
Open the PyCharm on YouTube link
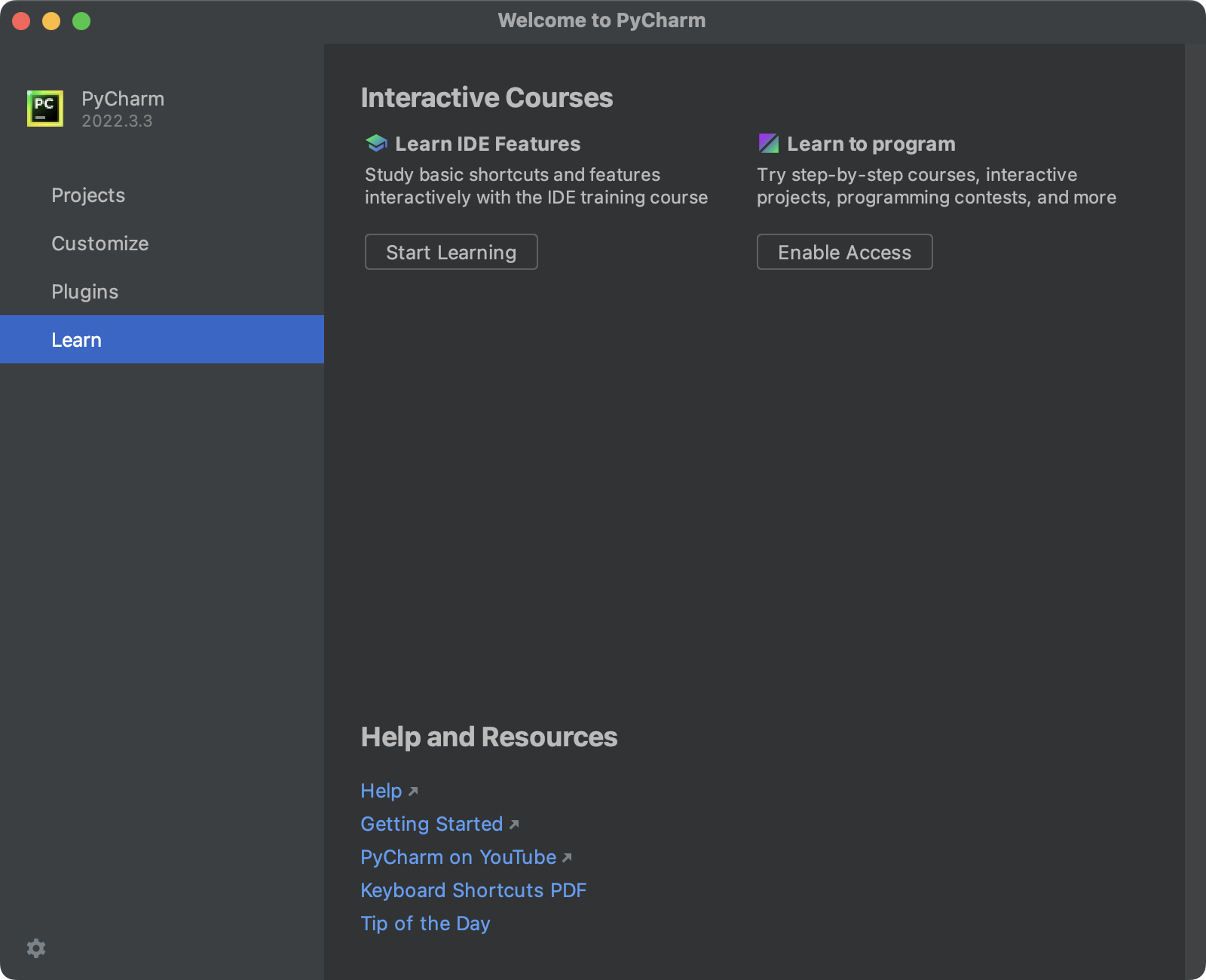[458, 857]
